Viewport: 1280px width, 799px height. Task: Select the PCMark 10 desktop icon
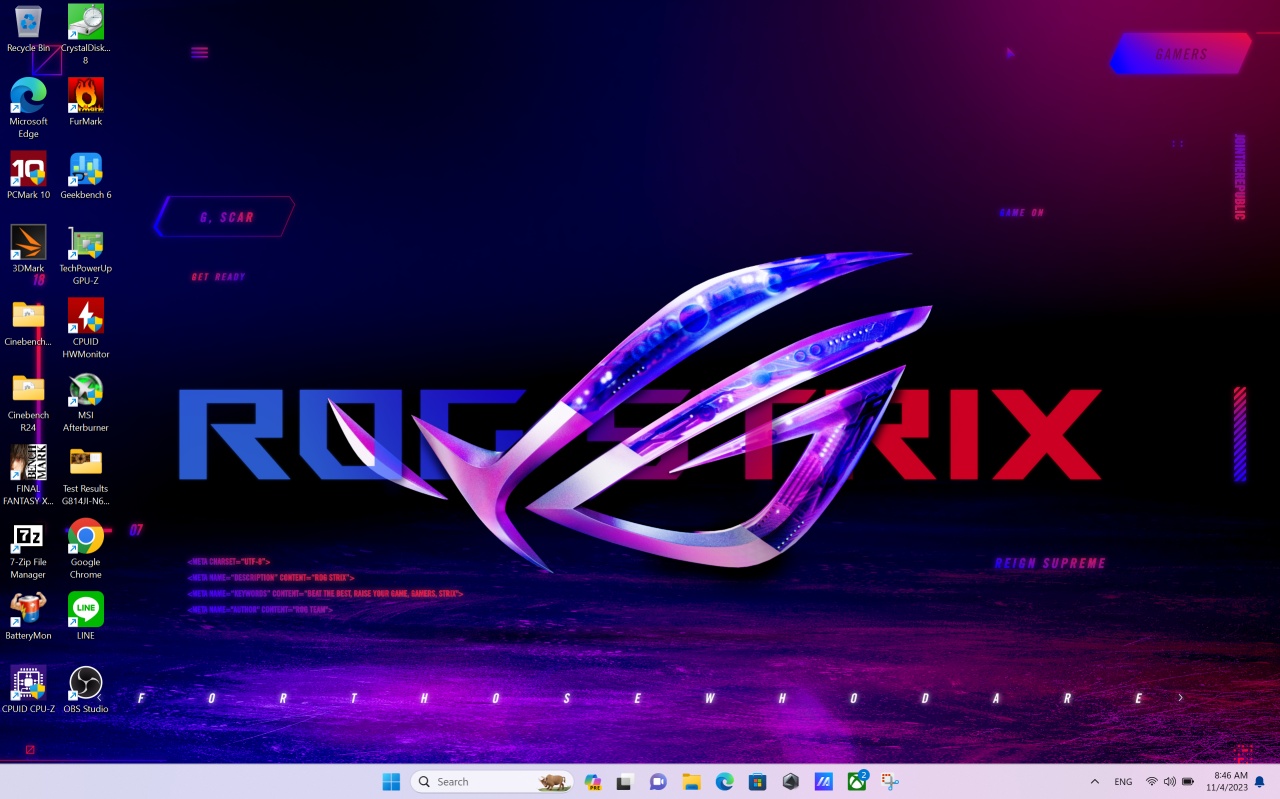point(28,175)
